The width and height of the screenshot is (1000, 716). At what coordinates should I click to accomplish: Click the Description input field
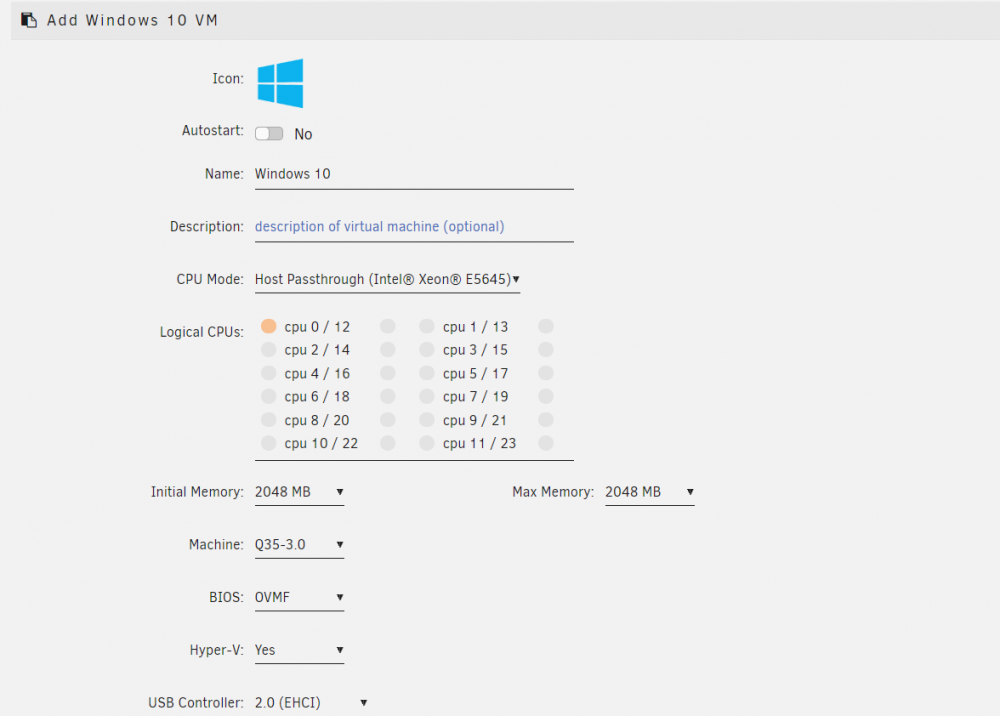point(414,227)
